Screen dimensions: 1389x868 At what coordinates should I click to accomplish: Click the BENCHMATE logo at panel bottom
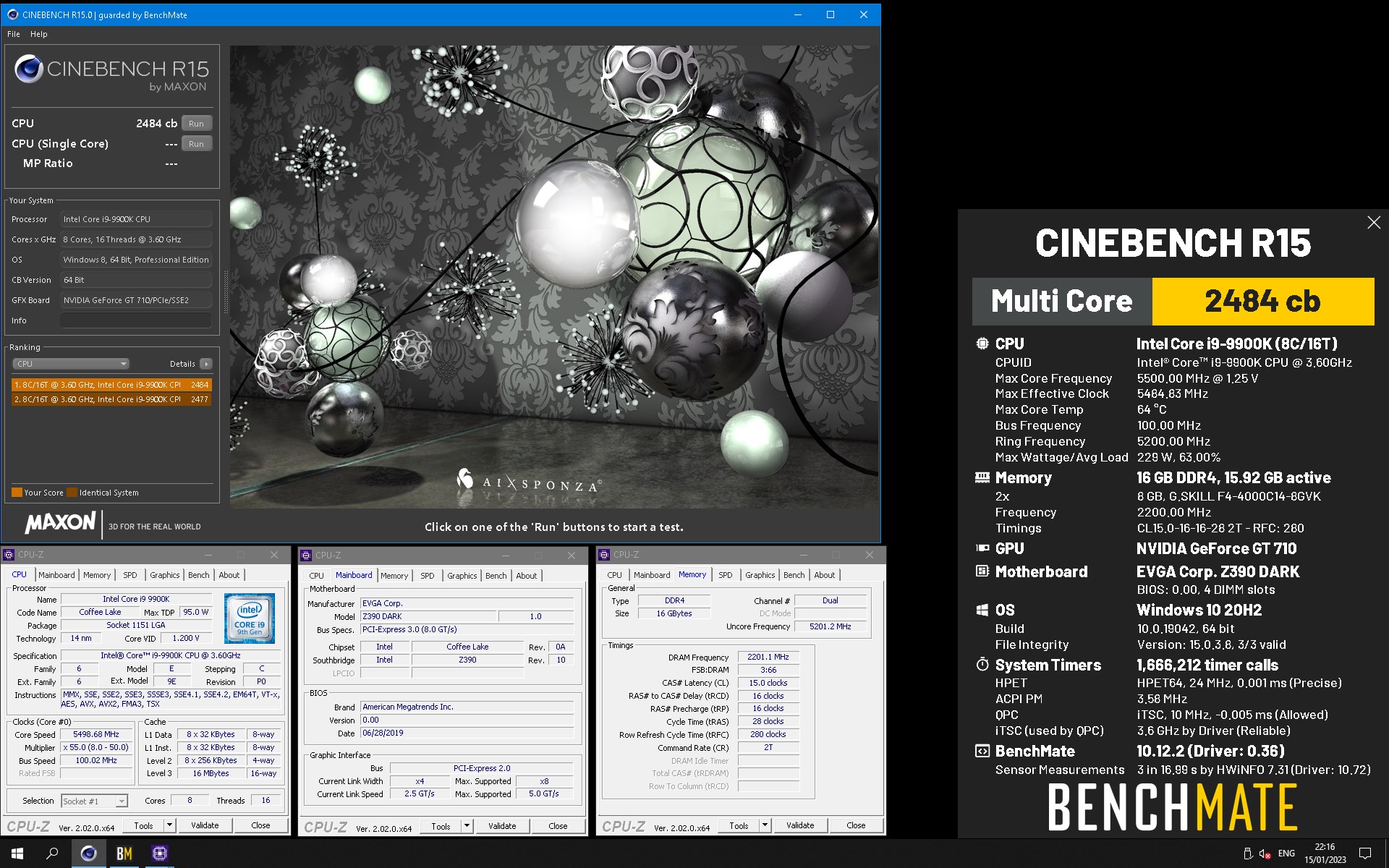pos(1173,807)
